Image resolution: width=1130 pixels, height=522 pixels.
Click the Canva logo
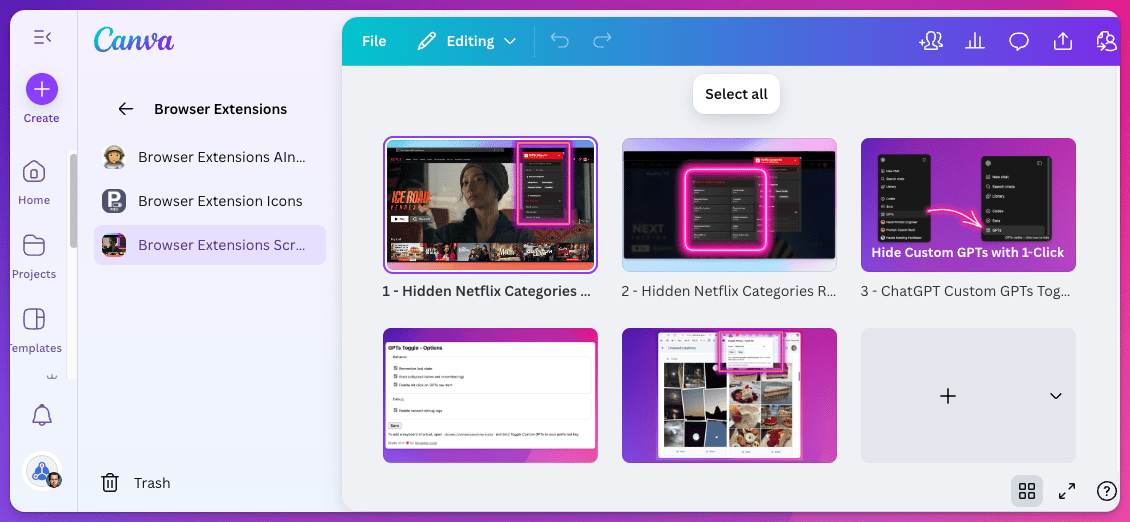point(133,40)
